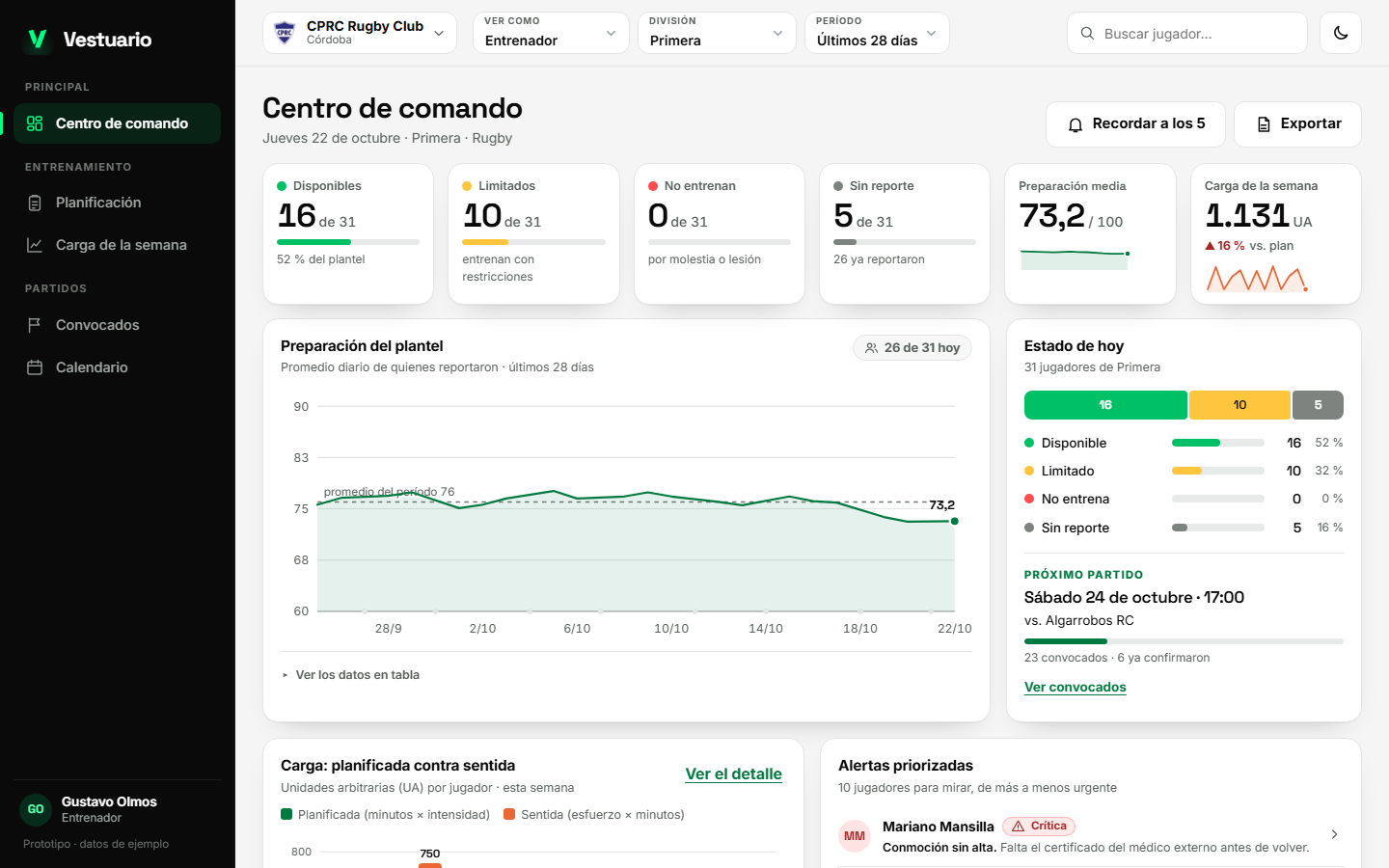Open the Ver el detalle link

(x=733, y=773)
